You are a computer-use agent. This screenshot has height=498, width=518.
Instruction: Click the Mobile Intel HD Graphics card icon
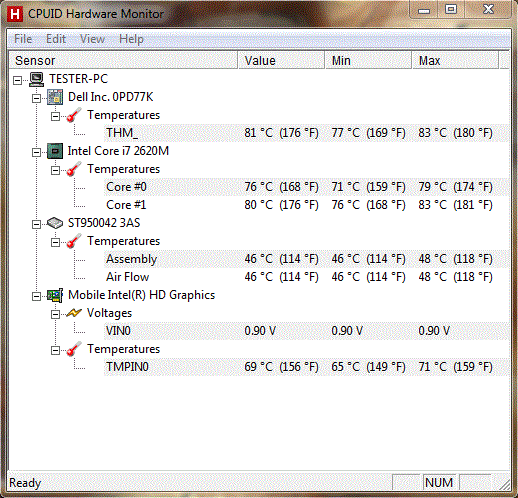55,295
